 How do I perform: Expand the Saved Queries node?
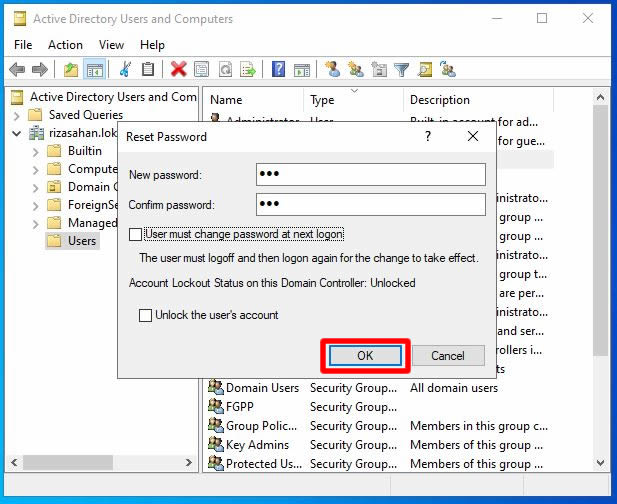pyautogui.click(x=17, y=116)
